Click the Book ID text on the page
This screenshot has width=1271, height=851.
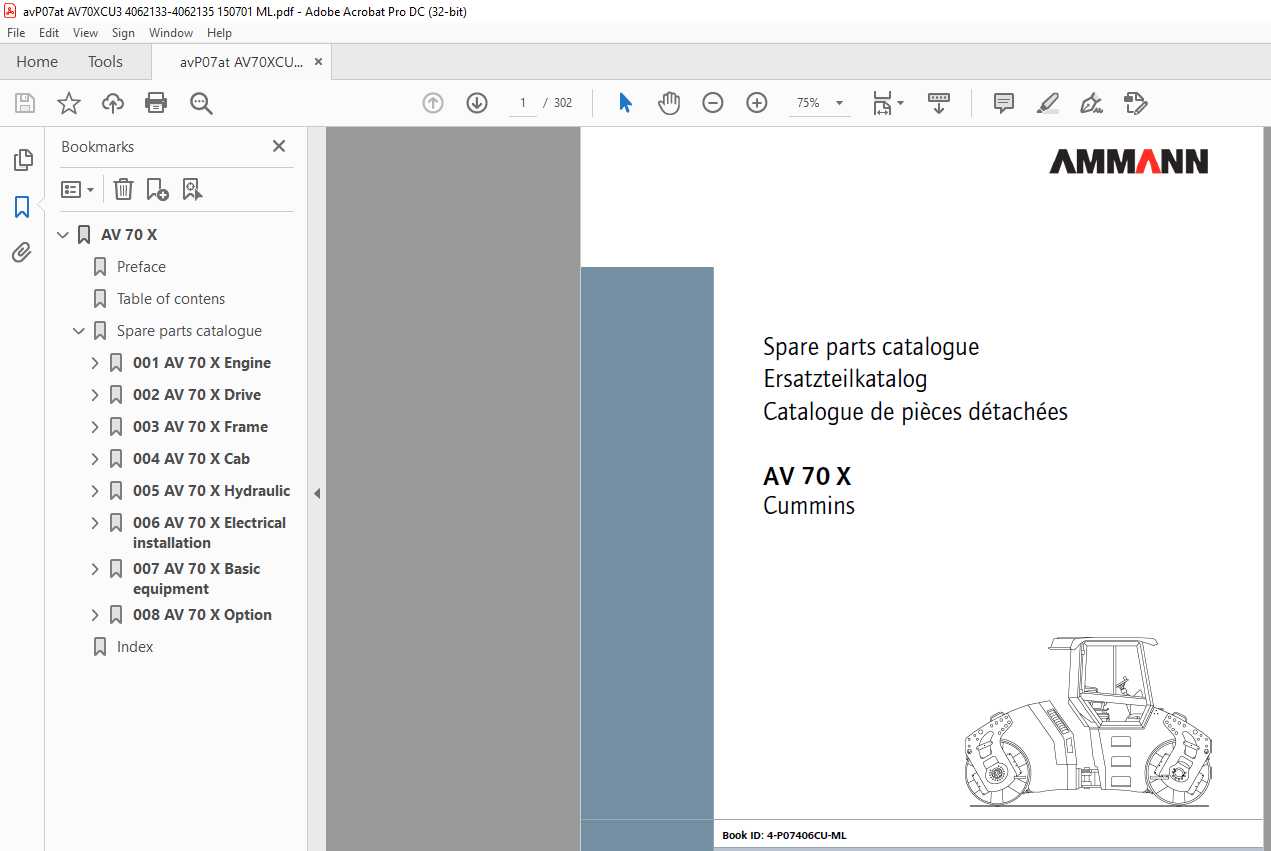click(x=785, y=835)
